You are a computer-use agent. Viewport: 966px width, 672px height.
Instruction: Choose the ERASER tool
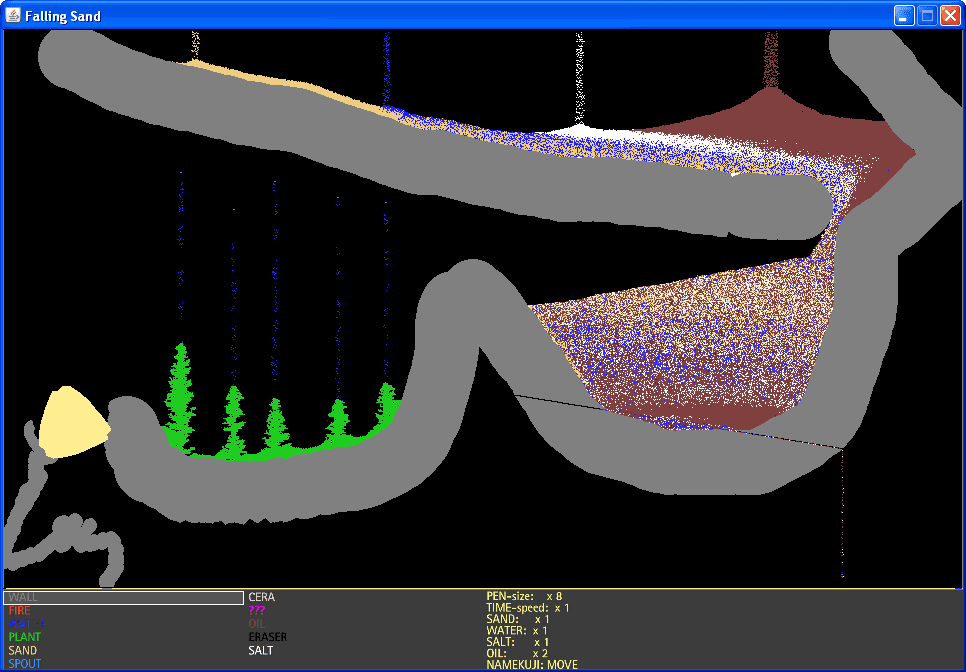268,637
